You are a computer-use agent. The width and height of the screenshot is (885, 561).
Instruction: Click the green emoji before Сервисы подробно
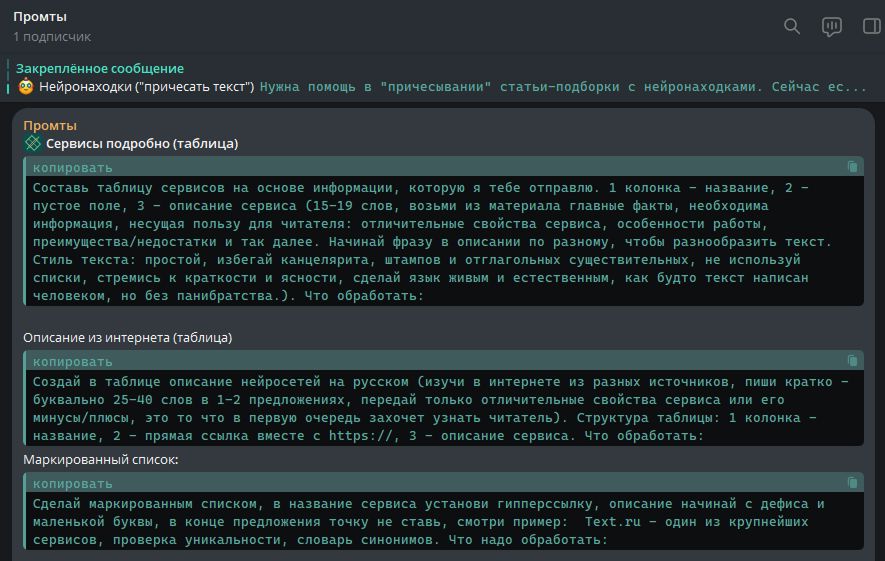(33, 144)
